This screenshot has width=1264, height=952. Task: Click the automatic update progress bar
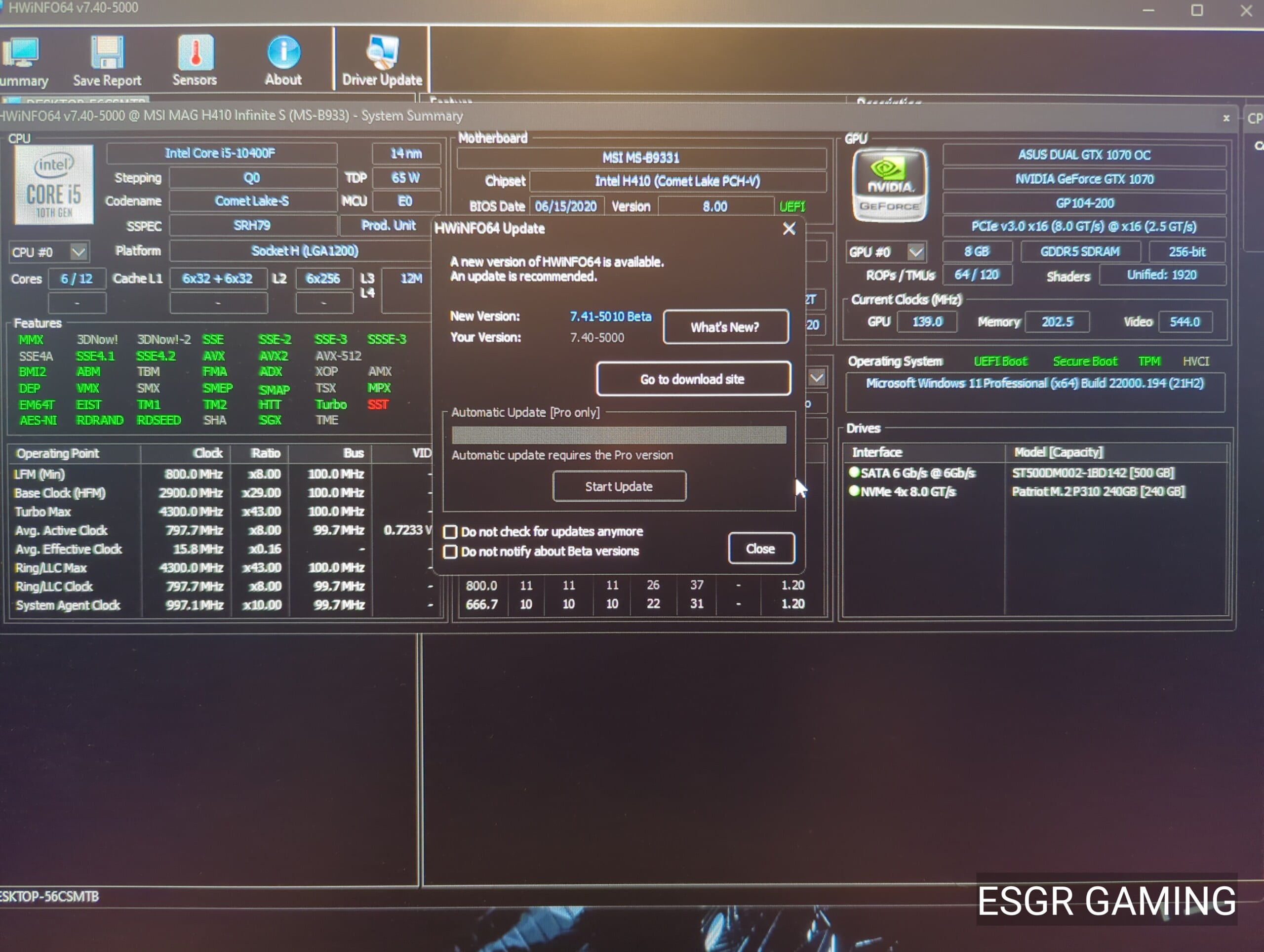coord(619,435)
